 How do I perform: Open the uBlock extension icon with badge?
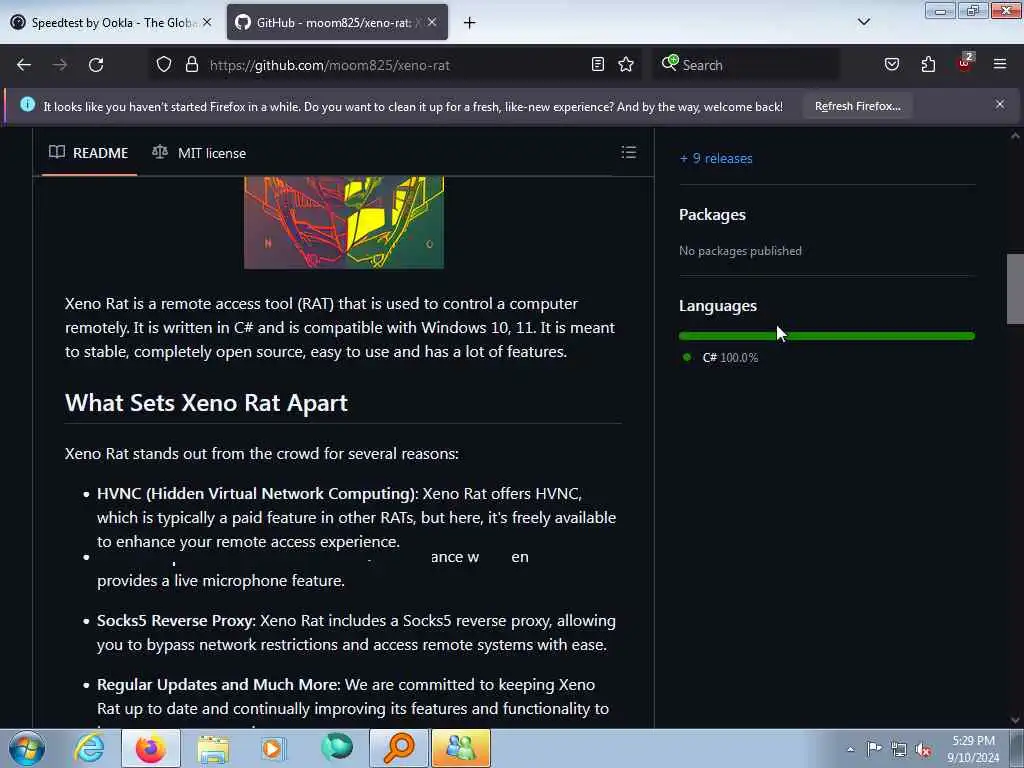[x=965, y=63]
